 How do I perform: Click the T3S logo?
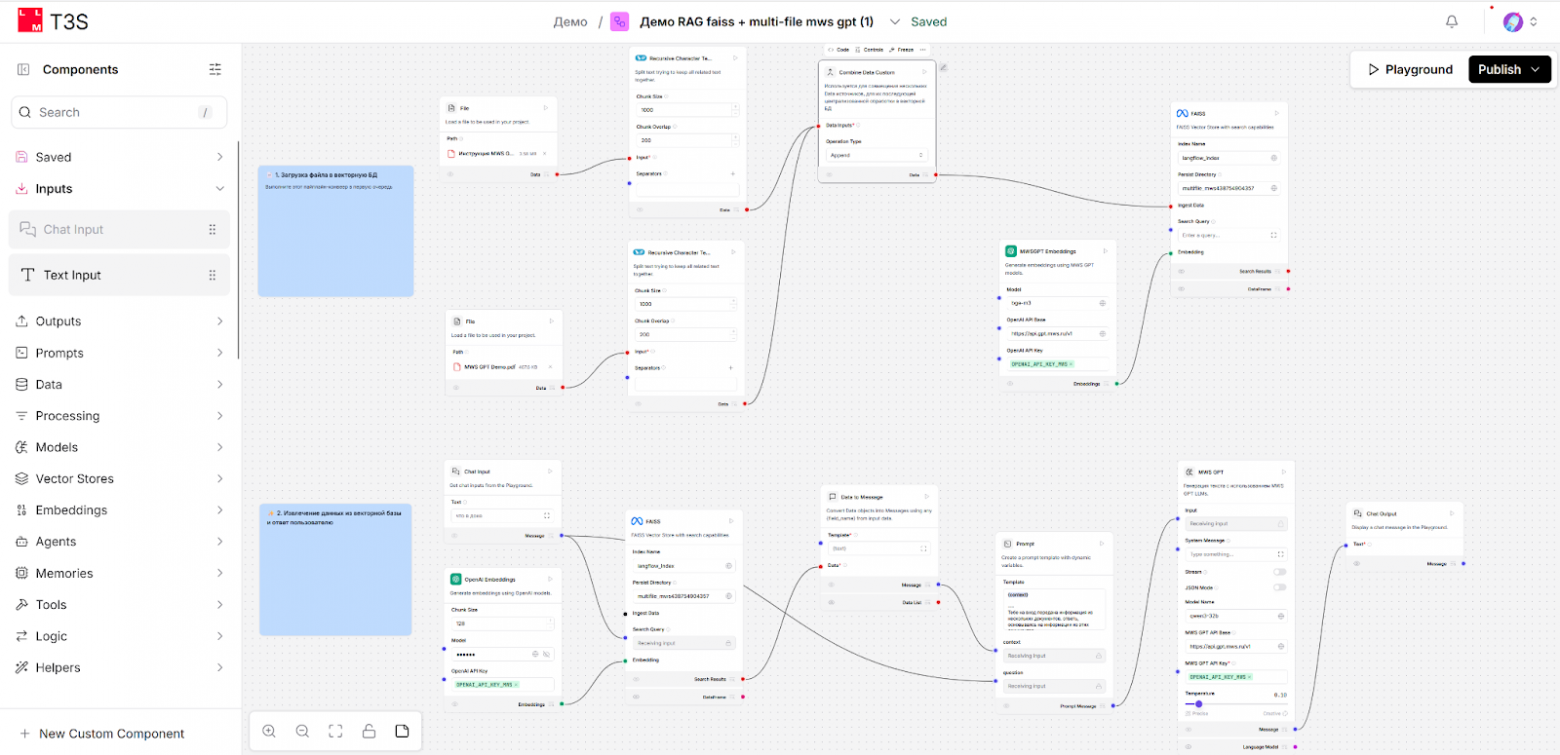52,21
